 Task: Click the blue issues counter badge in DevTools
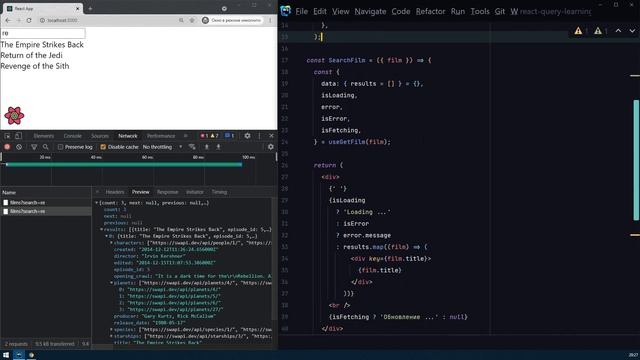229,136
